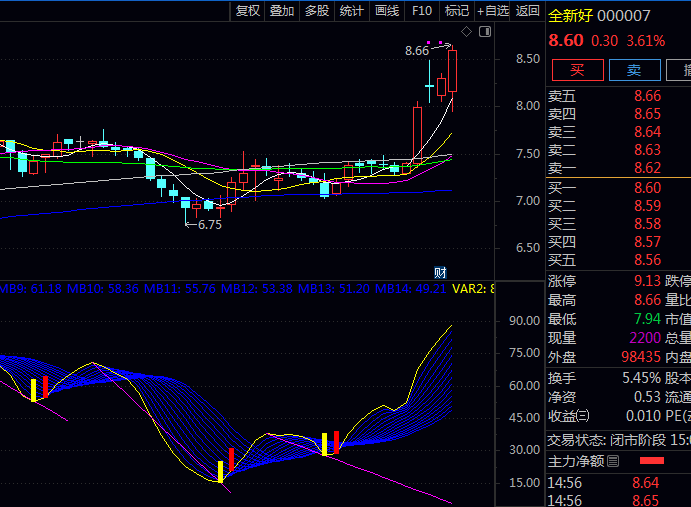Open the 叠加 overlay option
This screenshot has height=507, width=691.
[x=282, y=11]
